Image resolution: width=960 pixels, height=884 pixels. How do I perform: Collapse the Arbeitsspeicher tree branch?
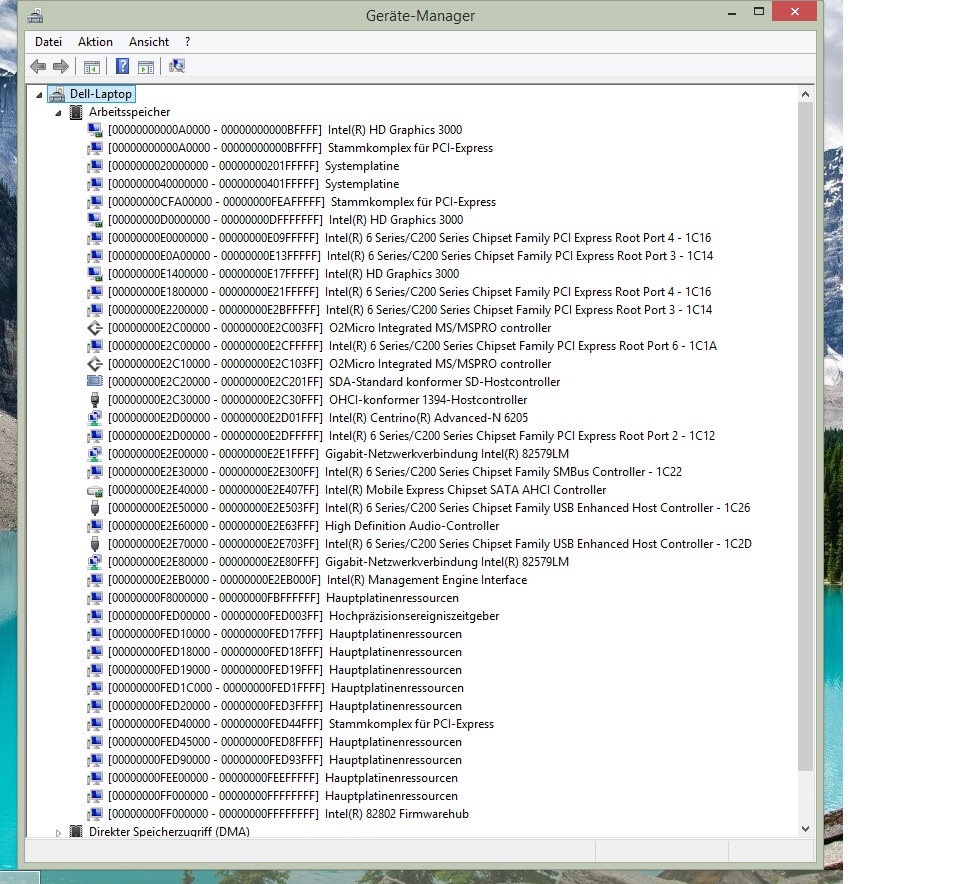point(58,113)
